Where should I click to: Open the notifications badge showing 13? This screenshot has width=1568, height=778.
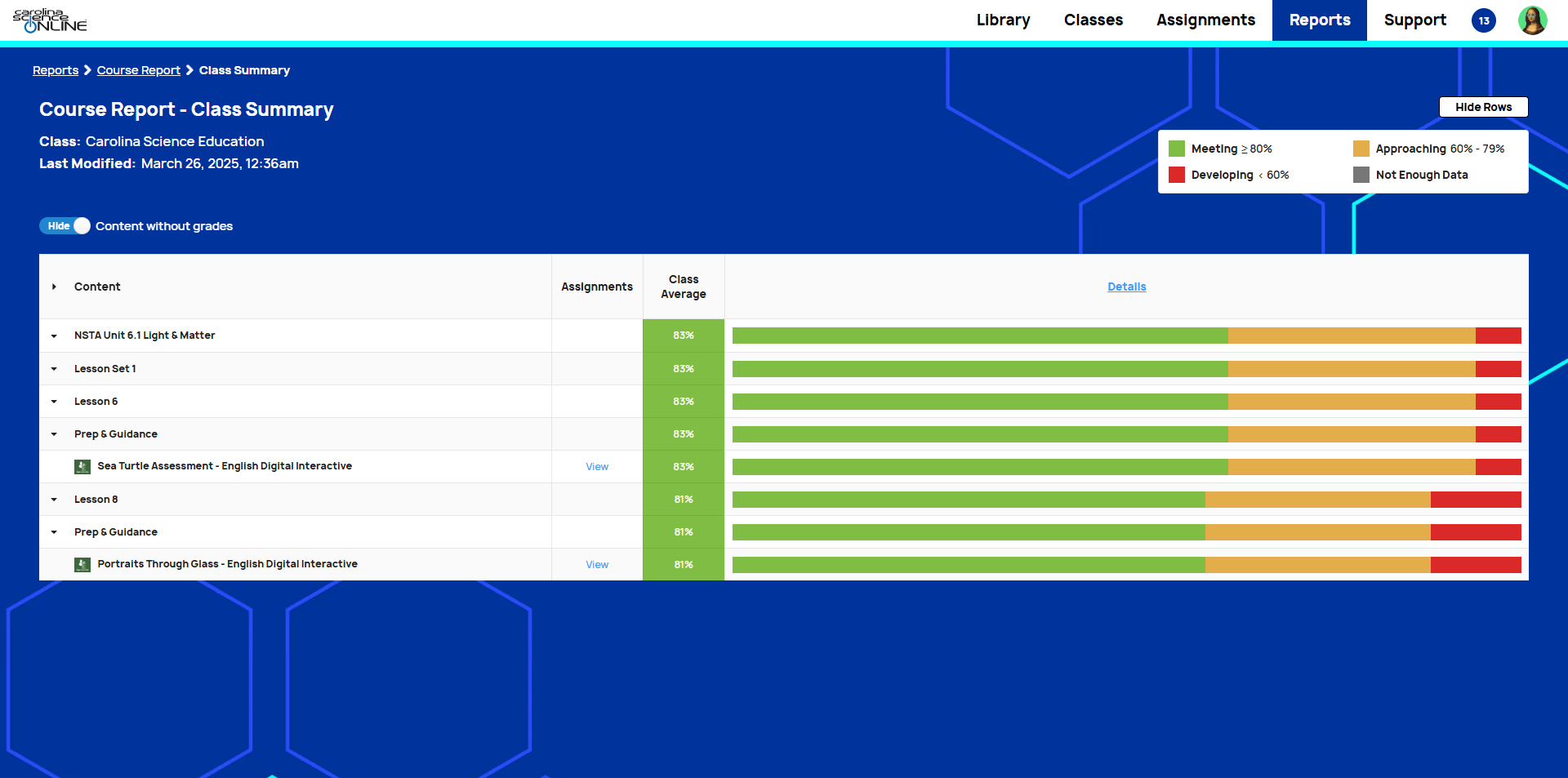[1484, 20]
